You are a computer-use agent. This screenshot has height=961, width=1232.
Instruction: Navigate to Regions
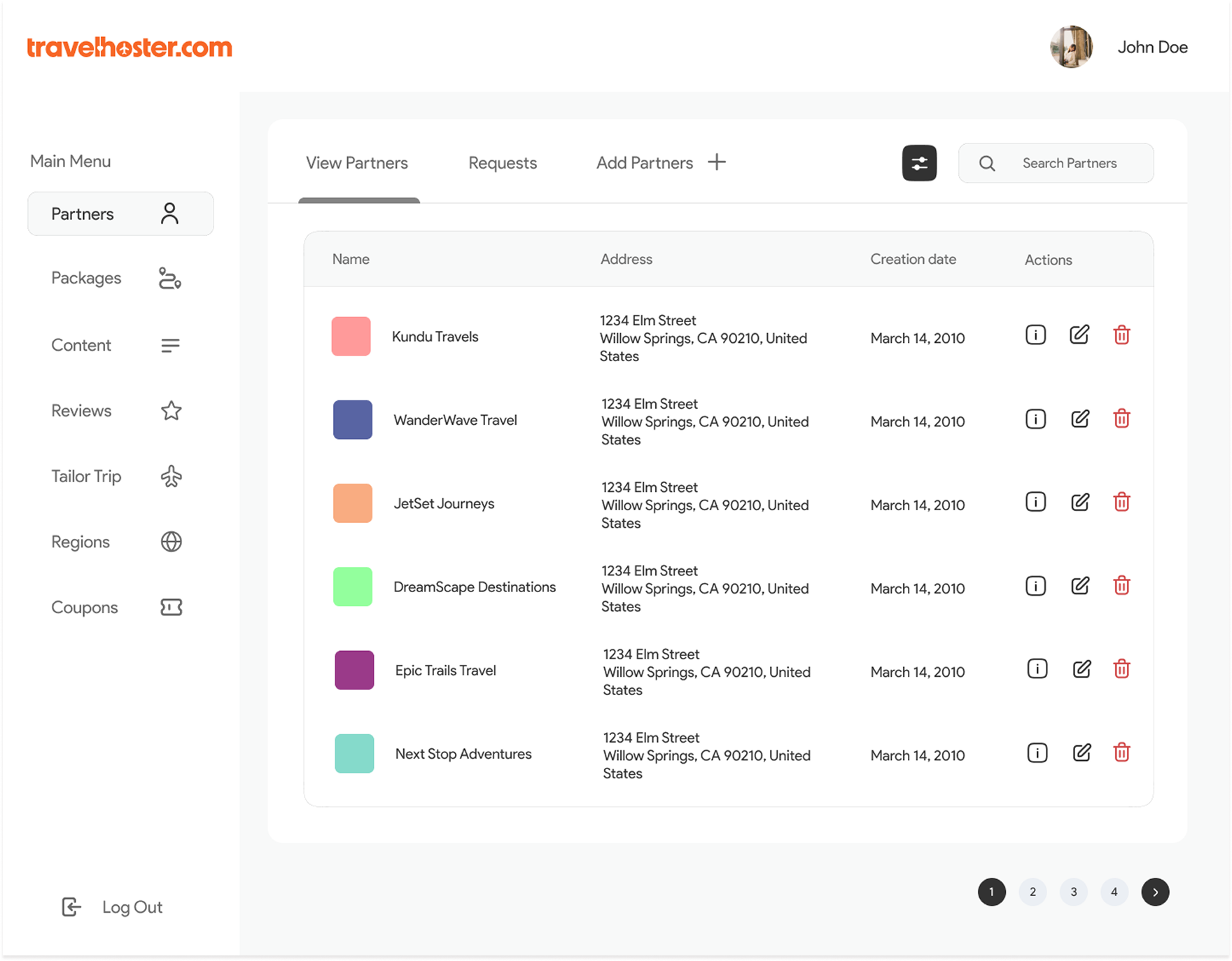116,542
